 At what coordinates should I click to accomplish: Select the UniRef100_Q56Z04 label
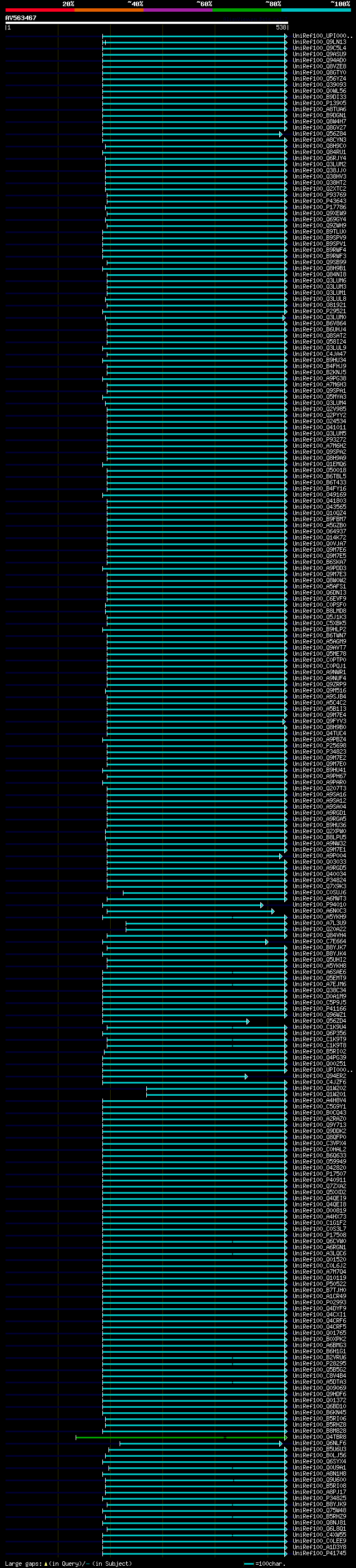(319, 1021)
